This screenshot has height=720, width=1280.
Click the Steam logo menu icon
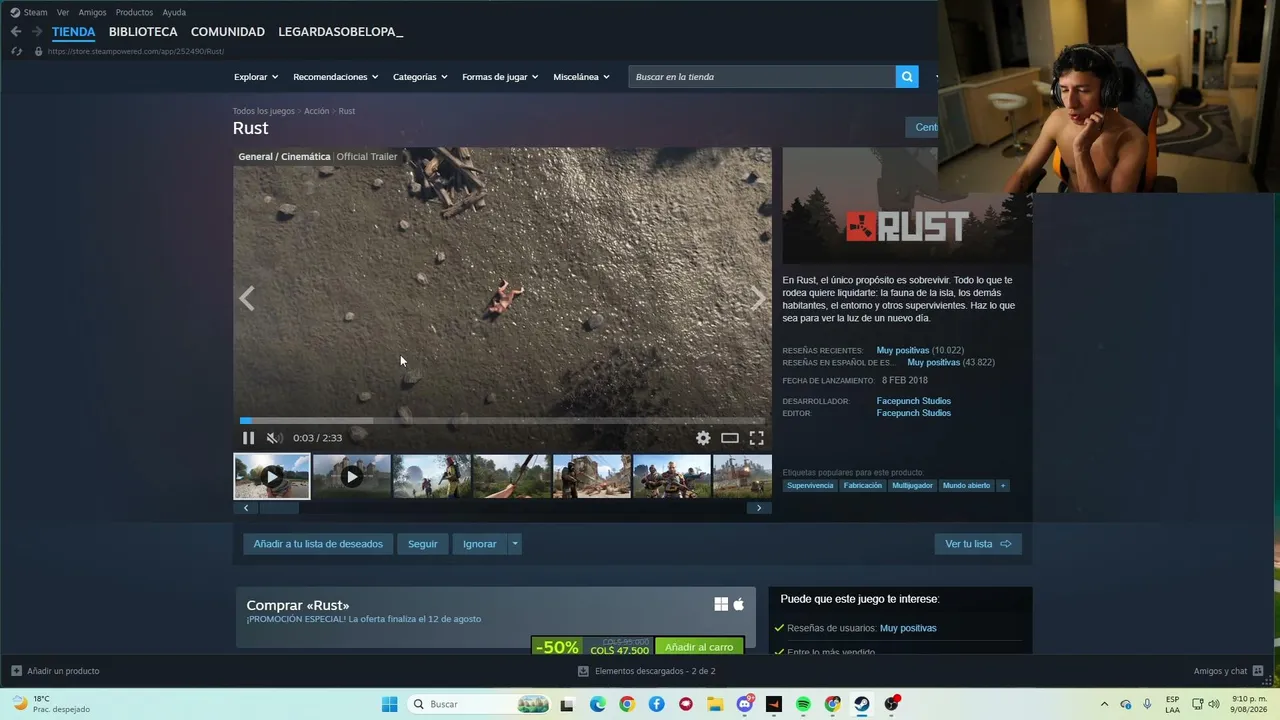pos(15,13)
